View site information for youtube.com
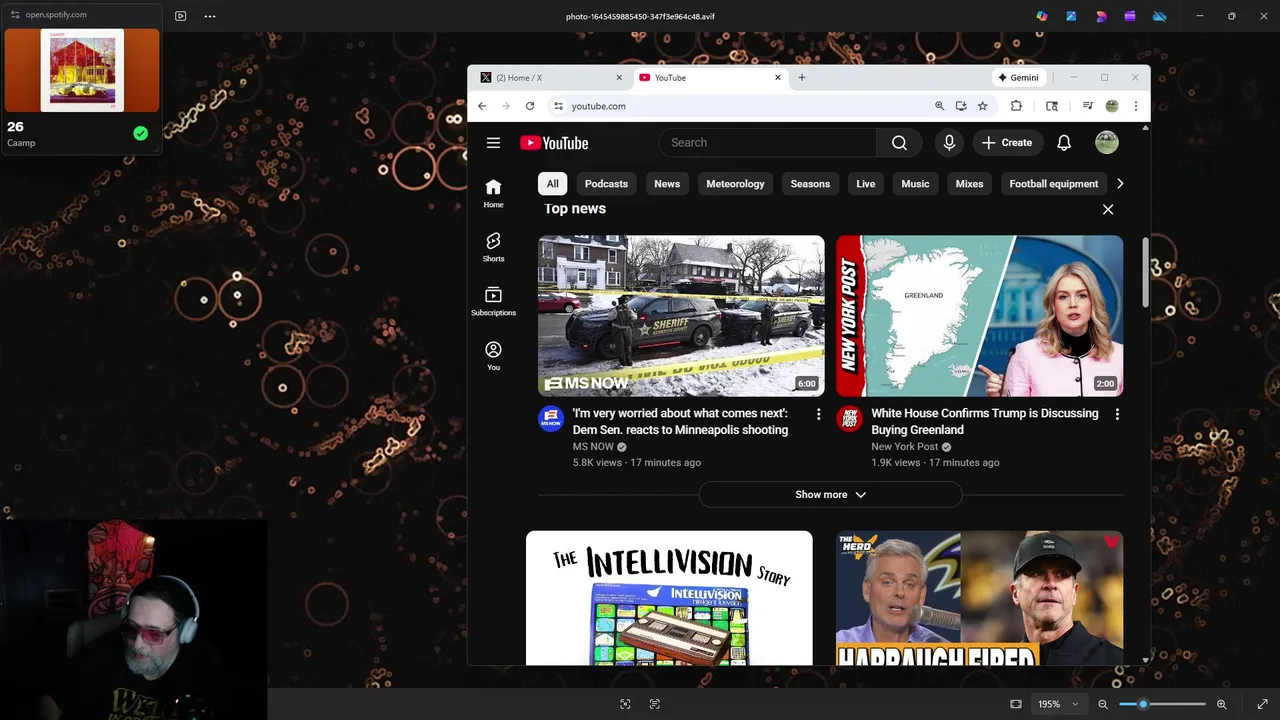Image resolution: width=1280 pixels, height=720 pixels. coord(558,106)
